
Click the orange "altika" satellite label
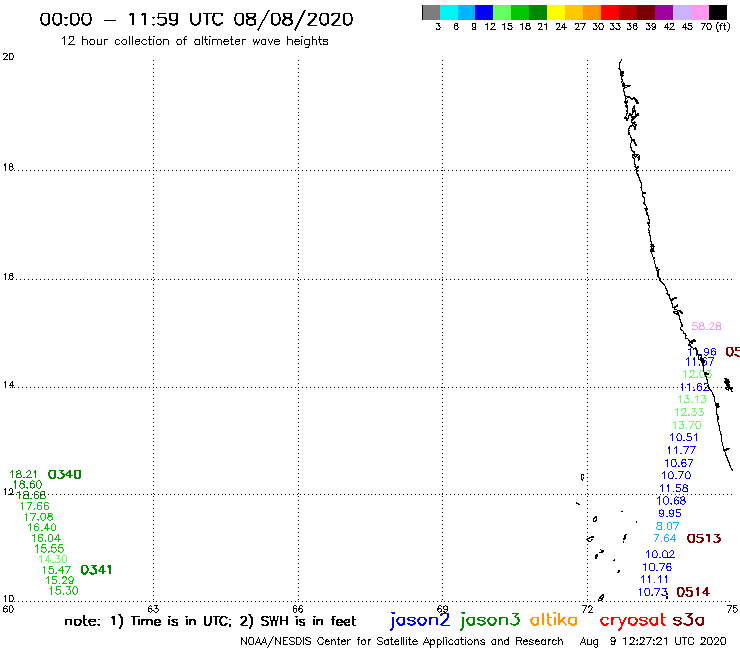(553, 620)
